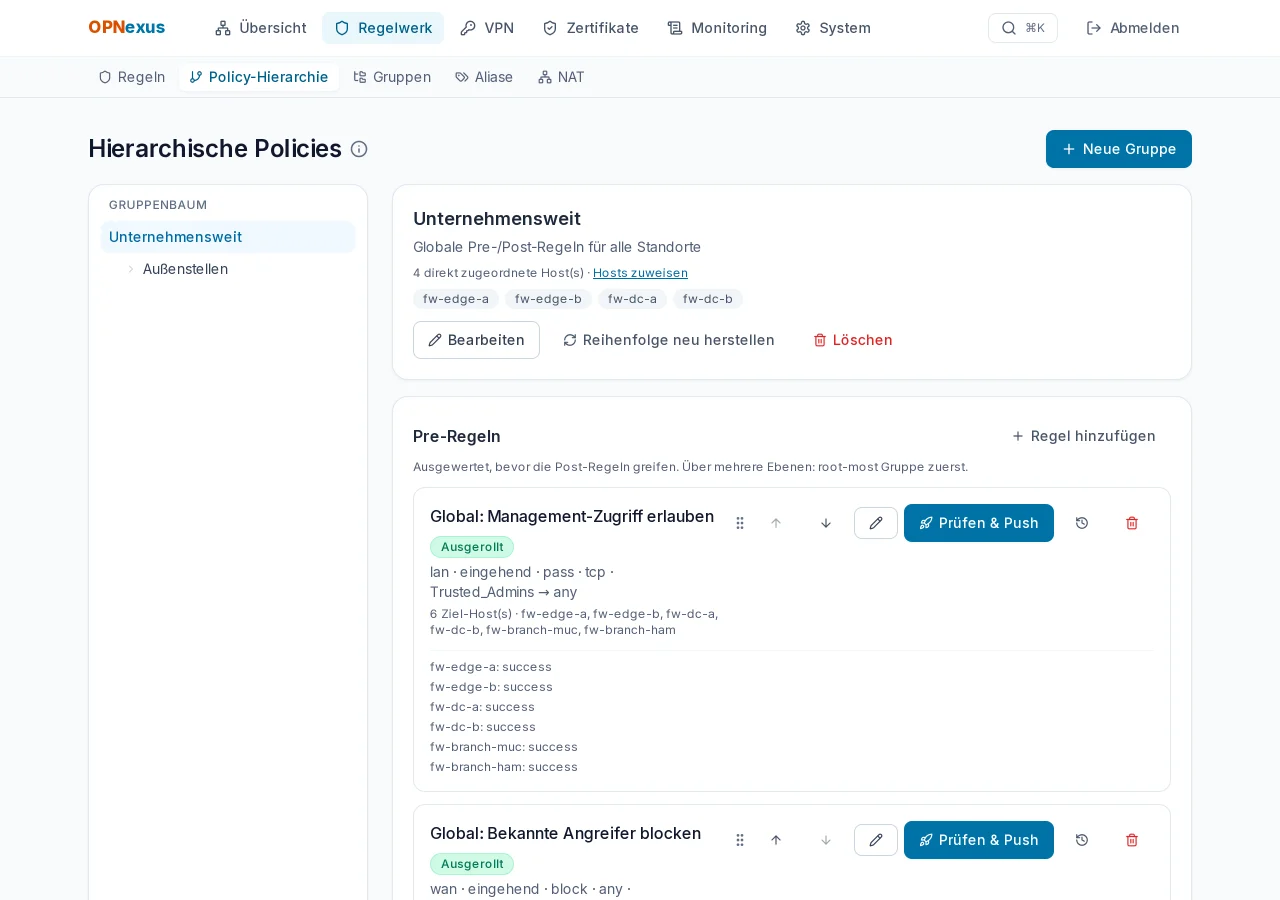Edit the Management-Zugriff erlauben rule
1280x900 pixels.
point(876,523)
